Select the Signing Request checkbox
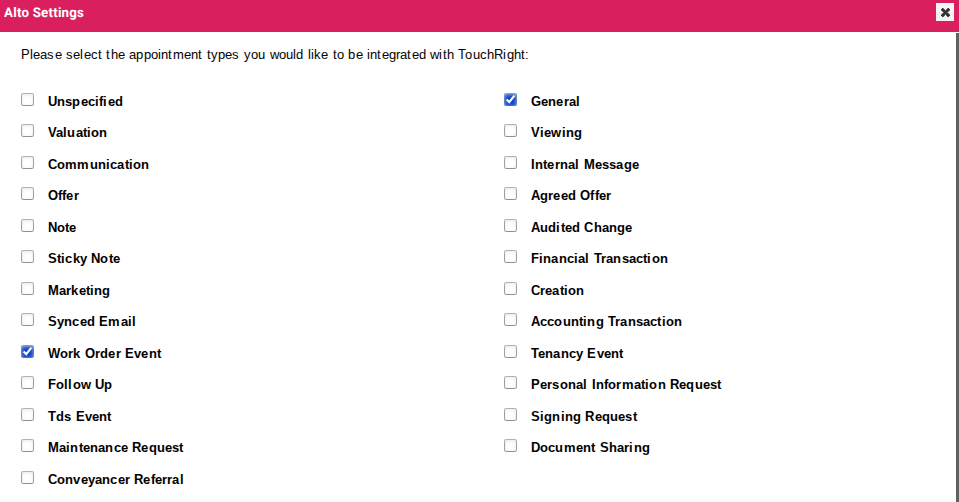 (511, 415)
